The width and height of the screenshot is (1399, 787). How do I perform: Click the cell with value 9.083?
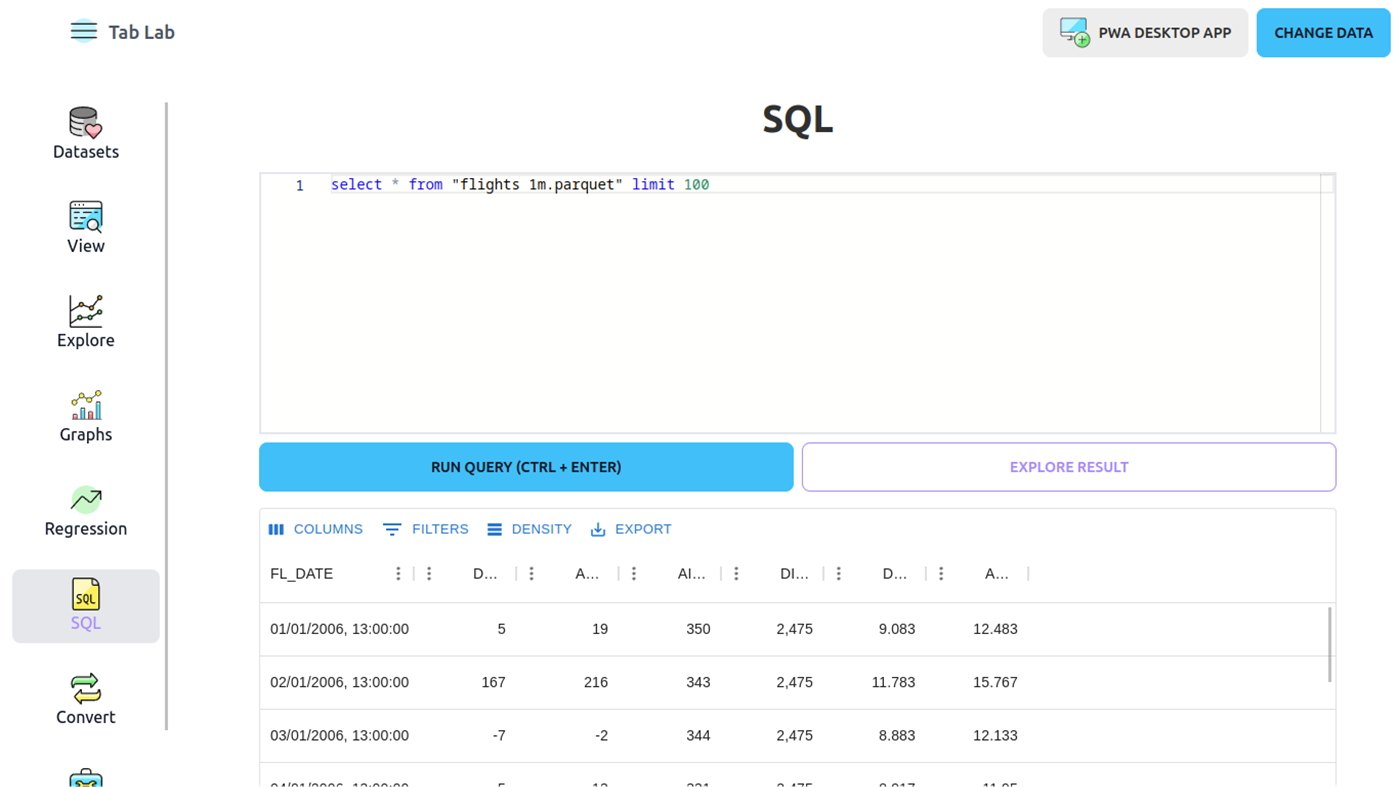click(x=875, y=629)
